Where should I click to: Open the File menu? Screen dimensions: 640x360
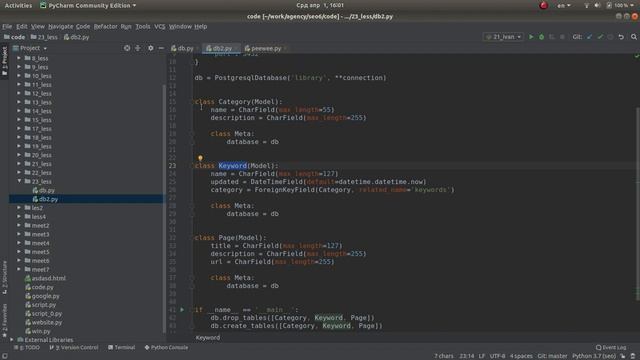7,27
